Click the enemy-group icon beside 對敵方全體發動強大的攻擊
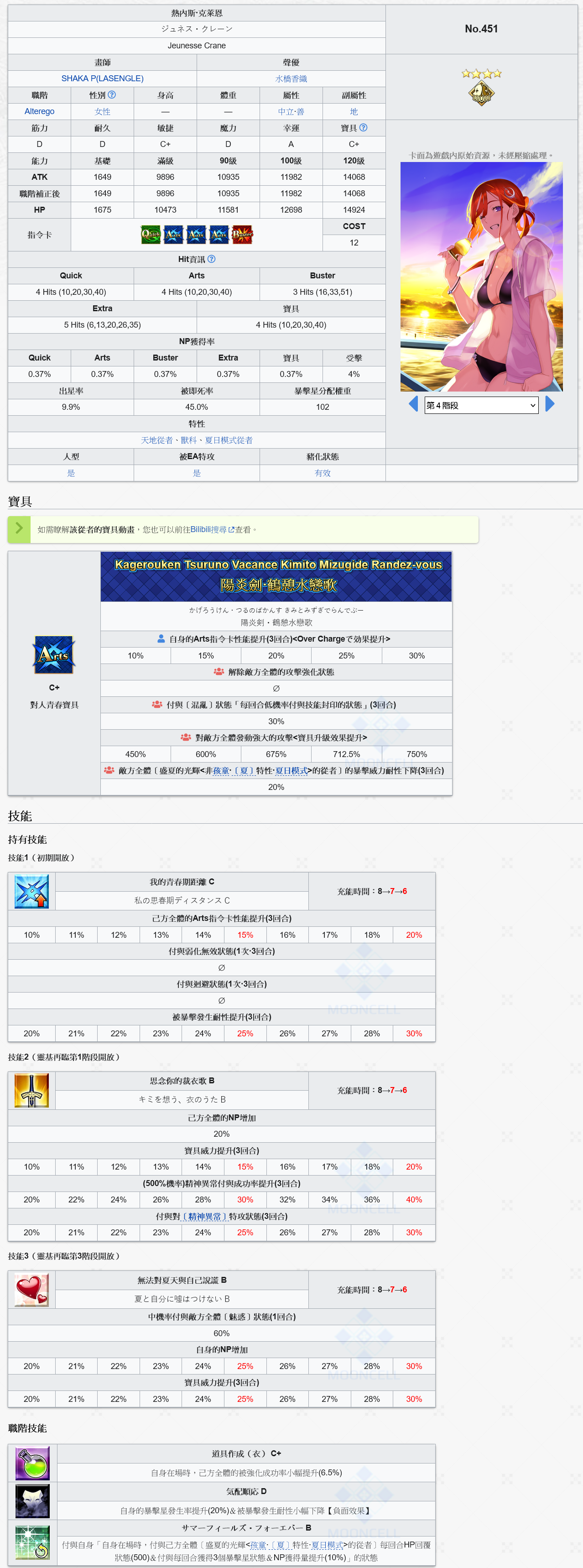This screenshot has height=1568, width=583. point(186,737)
